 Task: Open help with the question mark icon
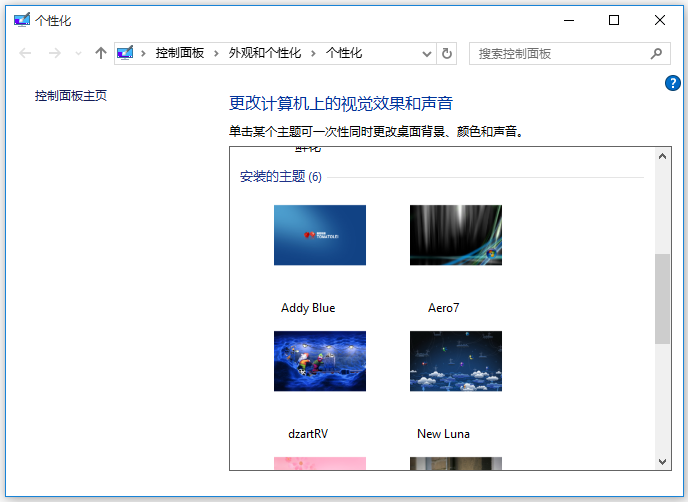point(673,83)
